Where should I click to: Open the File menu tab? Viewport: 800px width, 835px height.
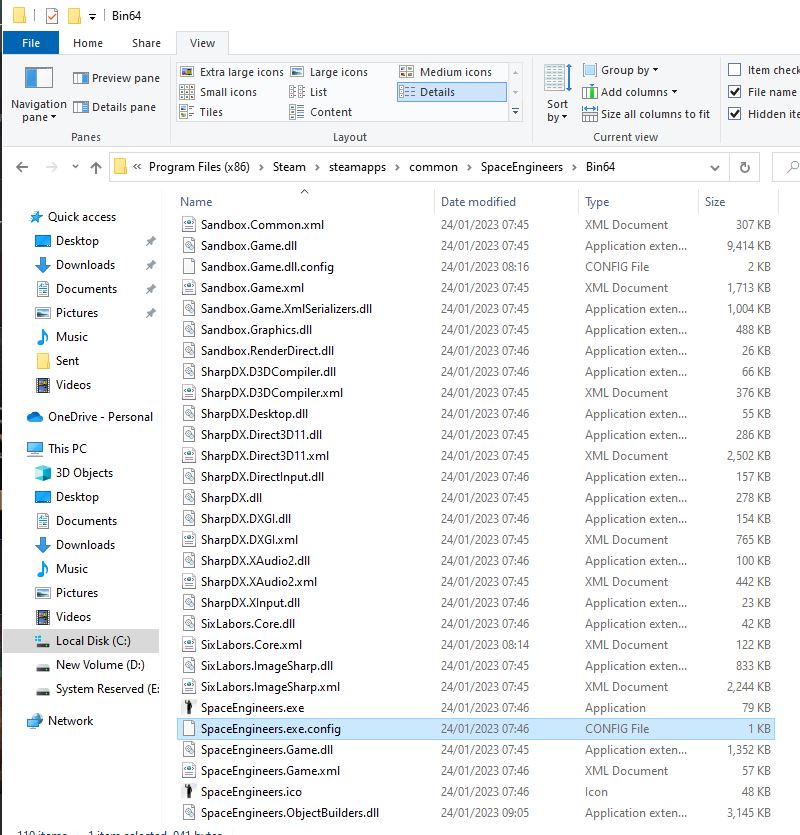point(31,43)
